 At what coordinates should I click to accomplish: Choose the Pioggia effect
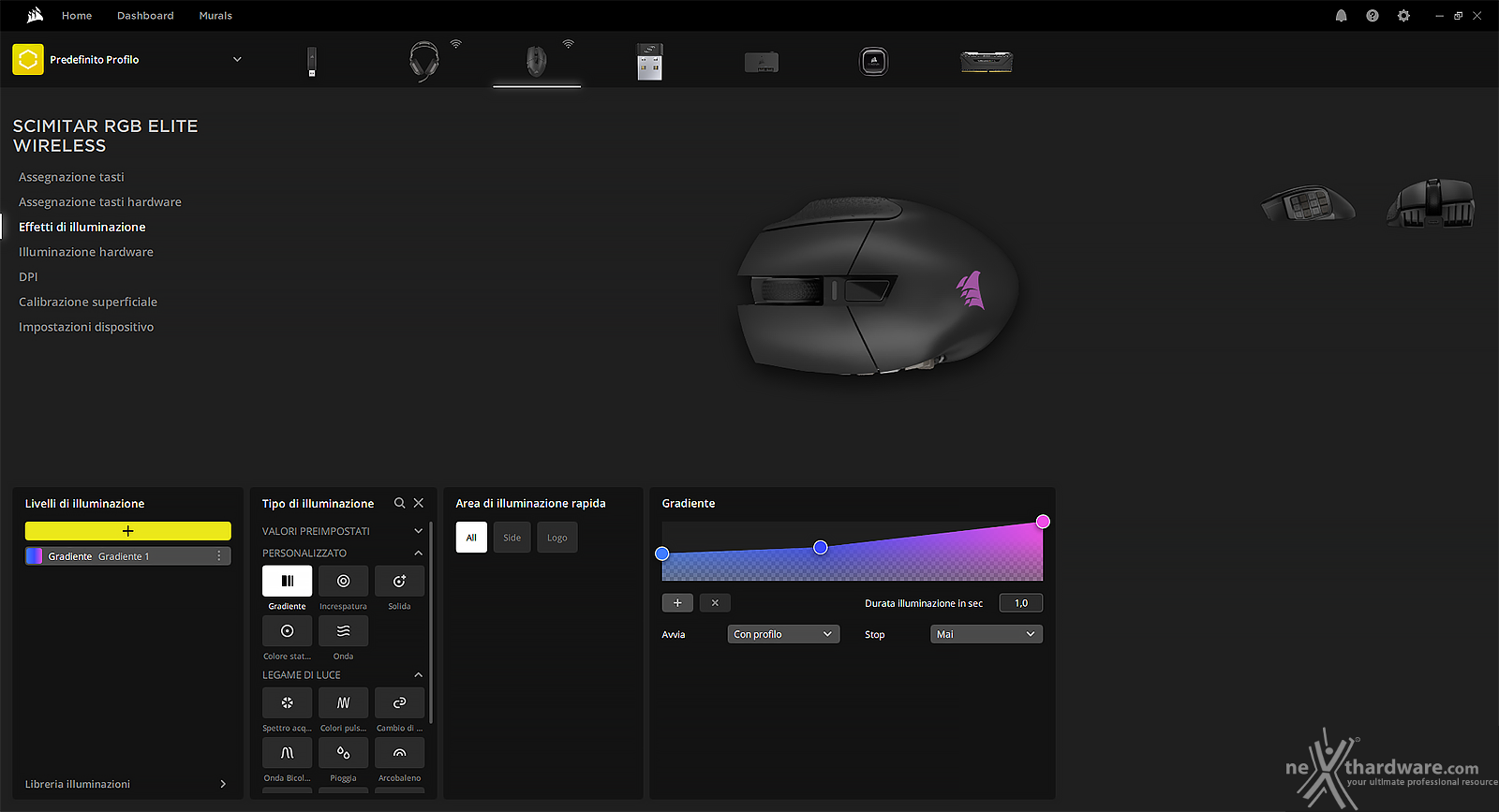click(343, 753)
